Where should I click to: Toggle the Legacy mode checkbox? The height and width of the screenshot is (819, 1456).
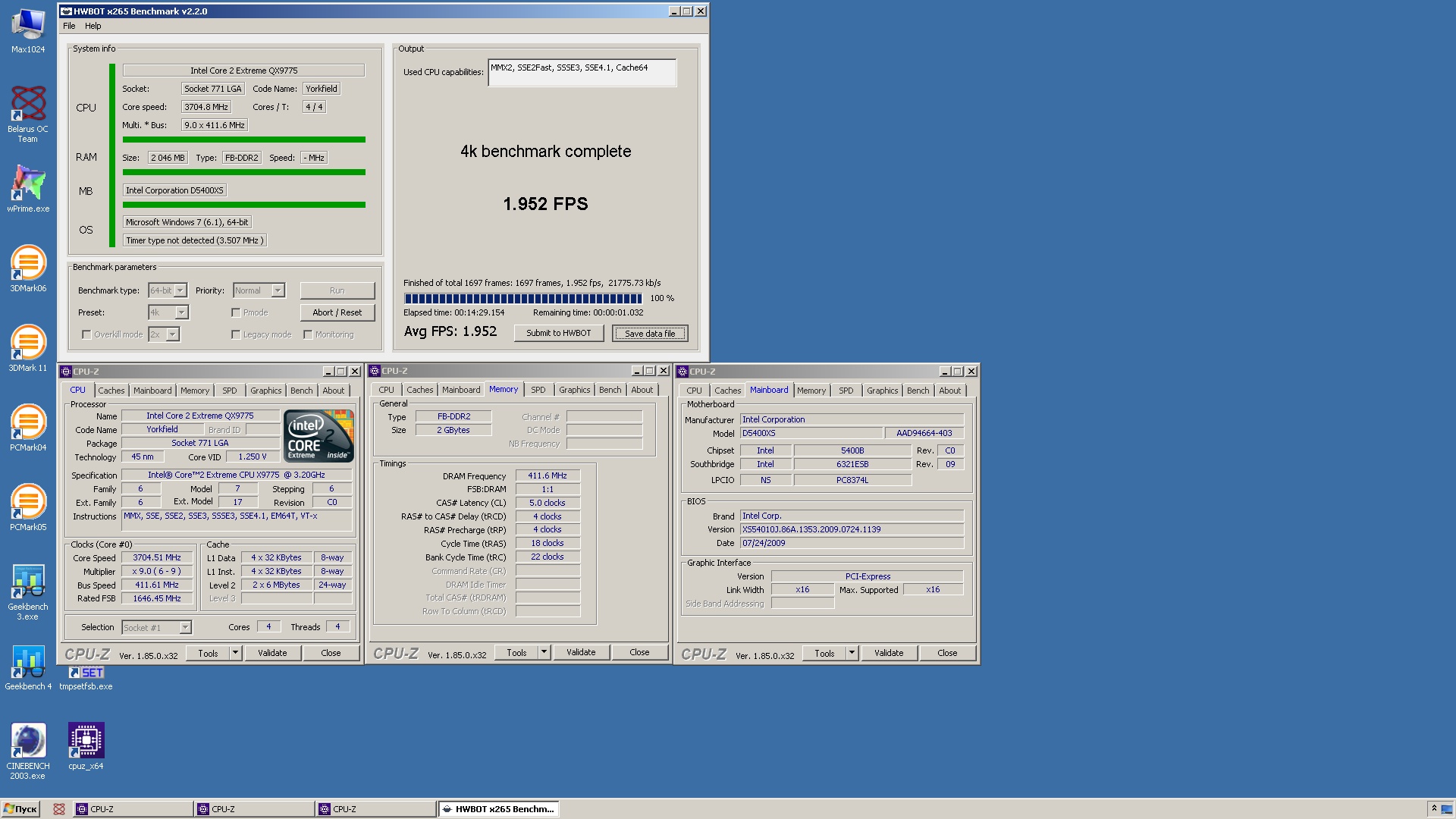236,334
